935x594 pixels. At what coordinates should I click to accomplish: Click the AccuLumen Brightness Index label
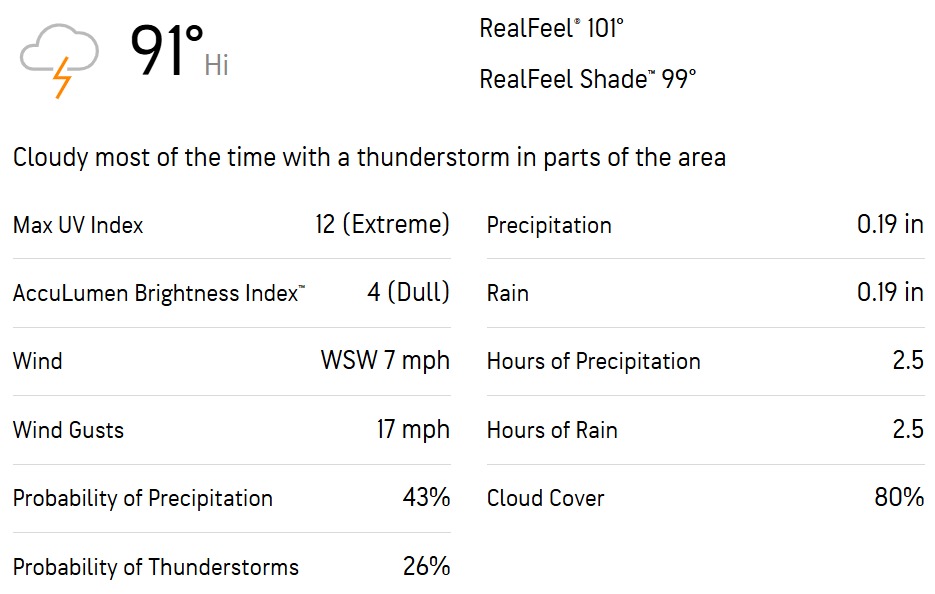pyautogui.click(x=158, y=294)
